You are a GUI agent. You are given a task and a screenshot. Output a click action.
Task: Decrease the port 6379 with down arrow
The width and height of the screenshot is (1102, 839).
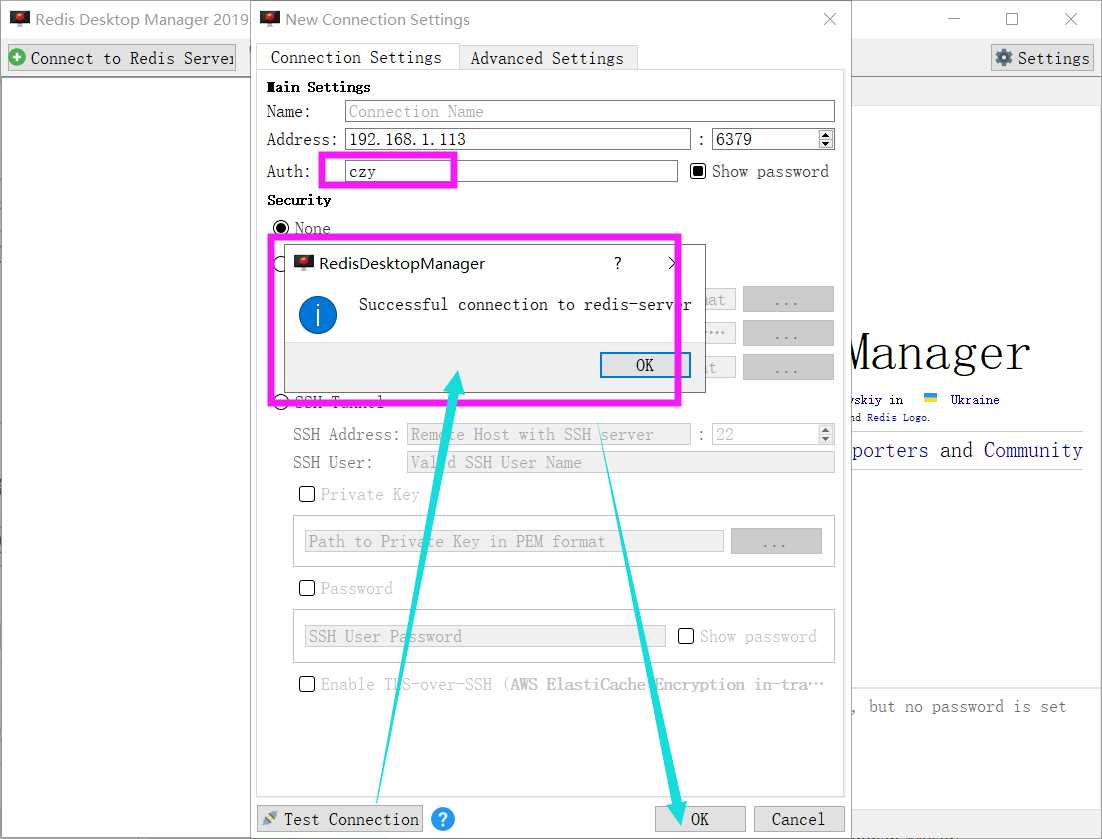pyautogui.click(x=826, y=144)
